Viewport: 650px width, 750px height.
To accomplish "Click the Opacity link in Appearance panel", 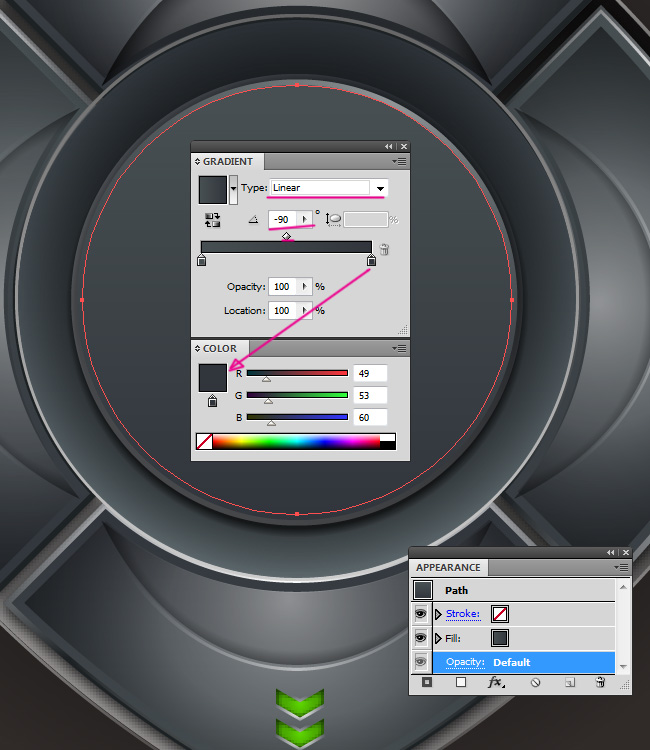I will [x=465, y=662].
